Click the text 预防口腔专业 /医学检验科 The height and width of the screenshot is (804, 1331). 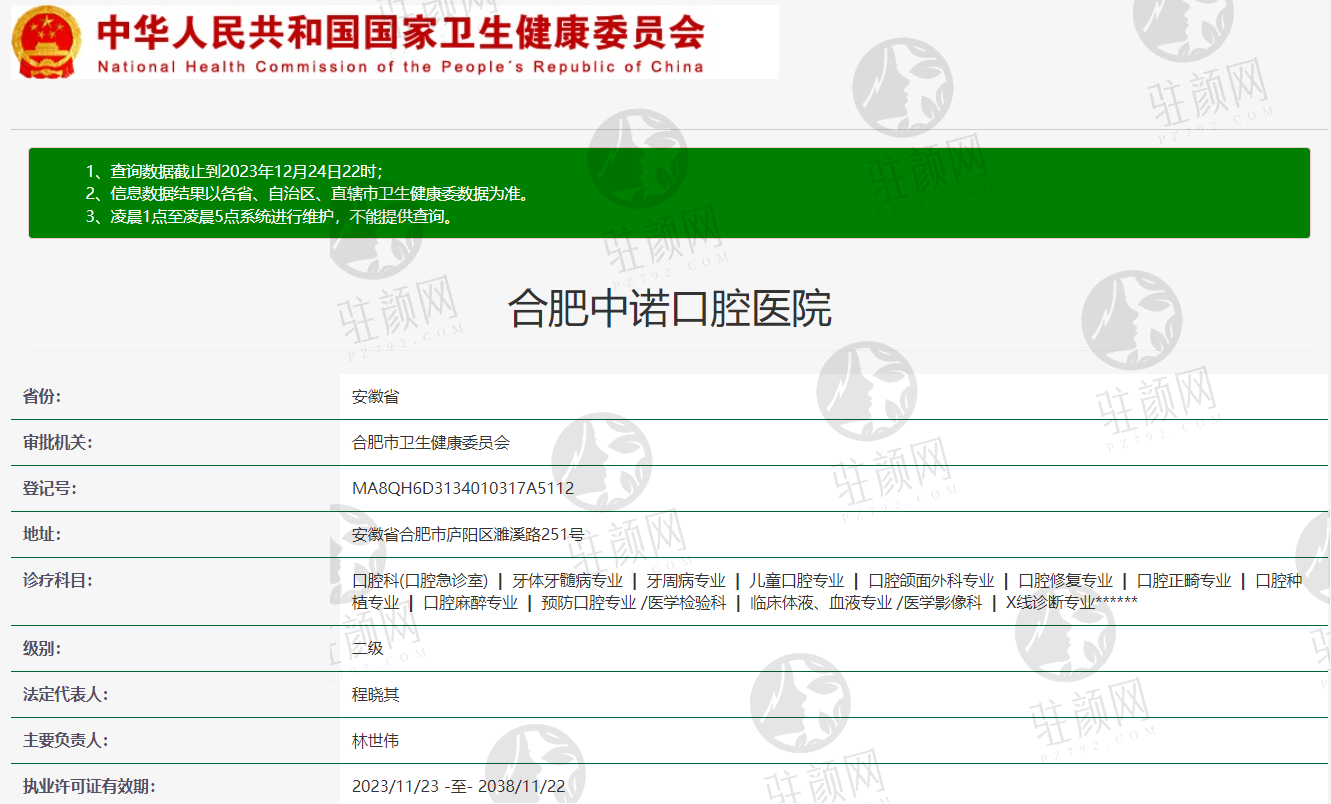pos(634,603)
